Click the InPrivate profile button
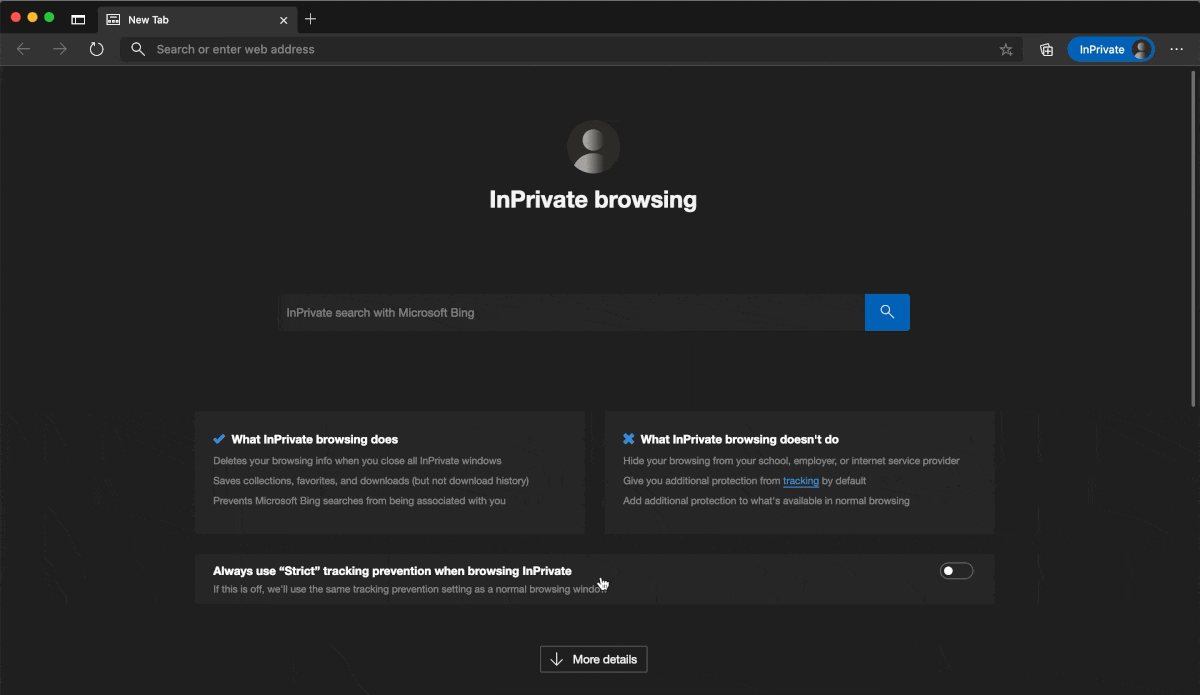Viewport: 1200px width, 695px height. pos(1111,49)
